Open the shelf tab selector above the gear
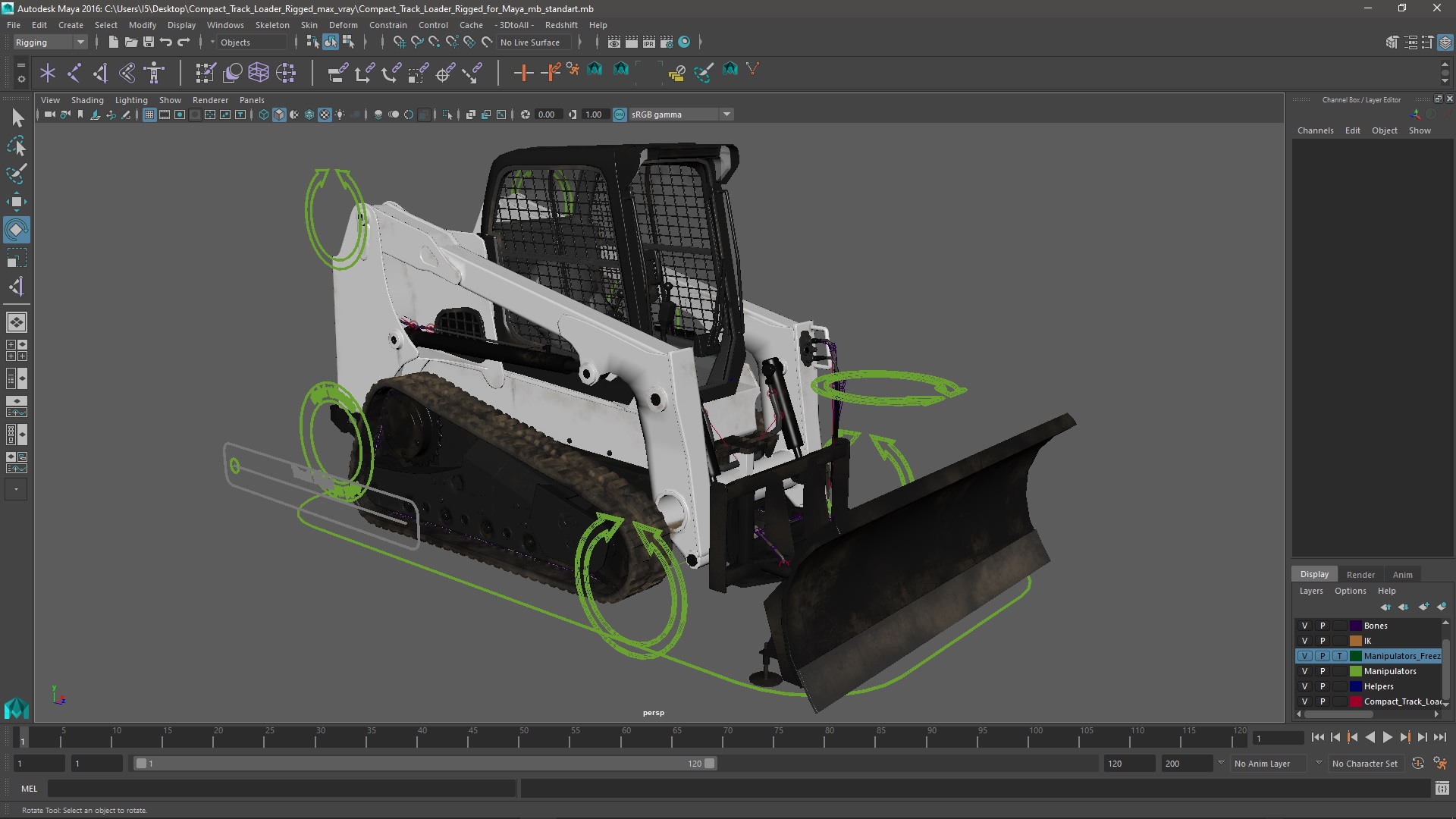 [20, 66]
